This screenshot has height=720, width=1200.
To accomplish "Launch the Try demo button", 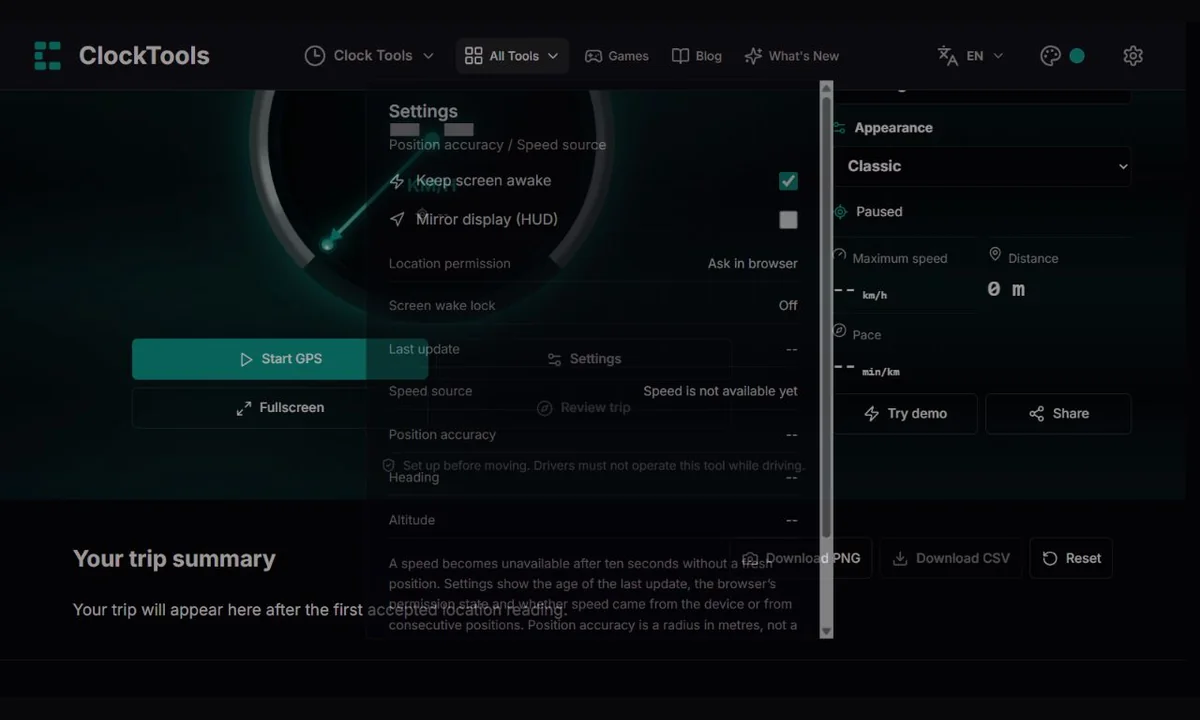I will [x=906, y=413].
